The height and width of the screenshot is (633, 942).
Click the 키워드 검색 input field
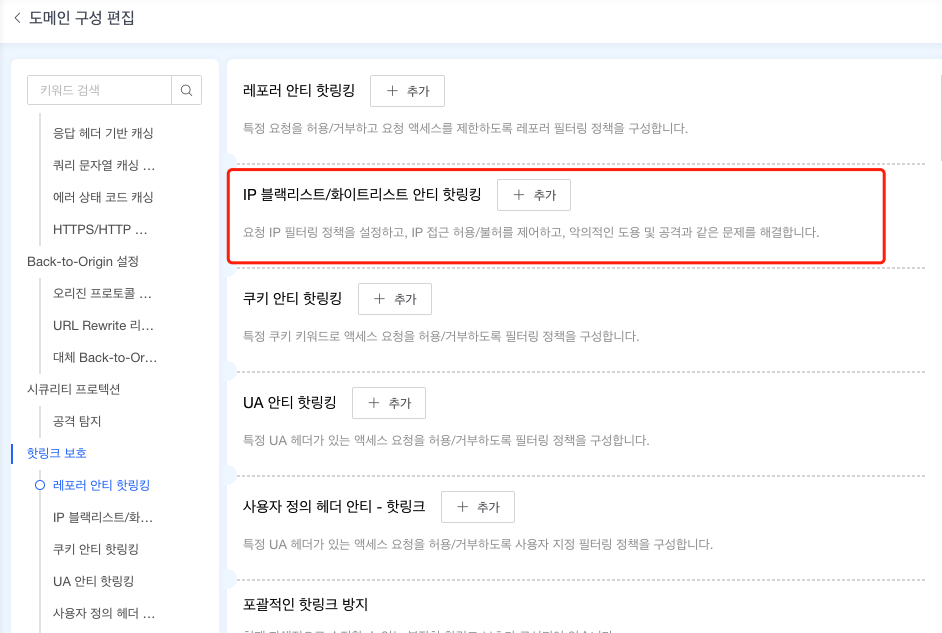(x=99, y=90)
